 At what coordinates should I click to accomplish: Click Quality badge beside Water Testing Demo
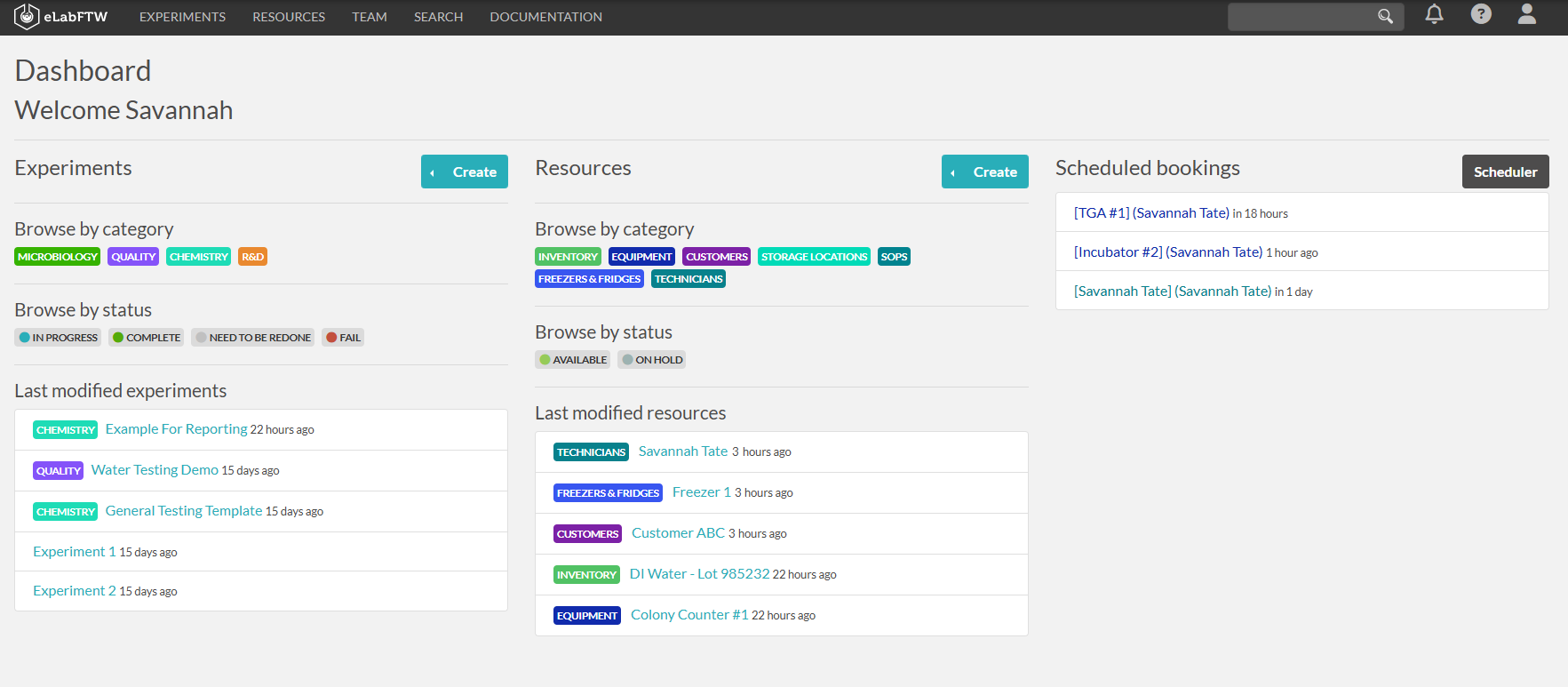point(59,471)
